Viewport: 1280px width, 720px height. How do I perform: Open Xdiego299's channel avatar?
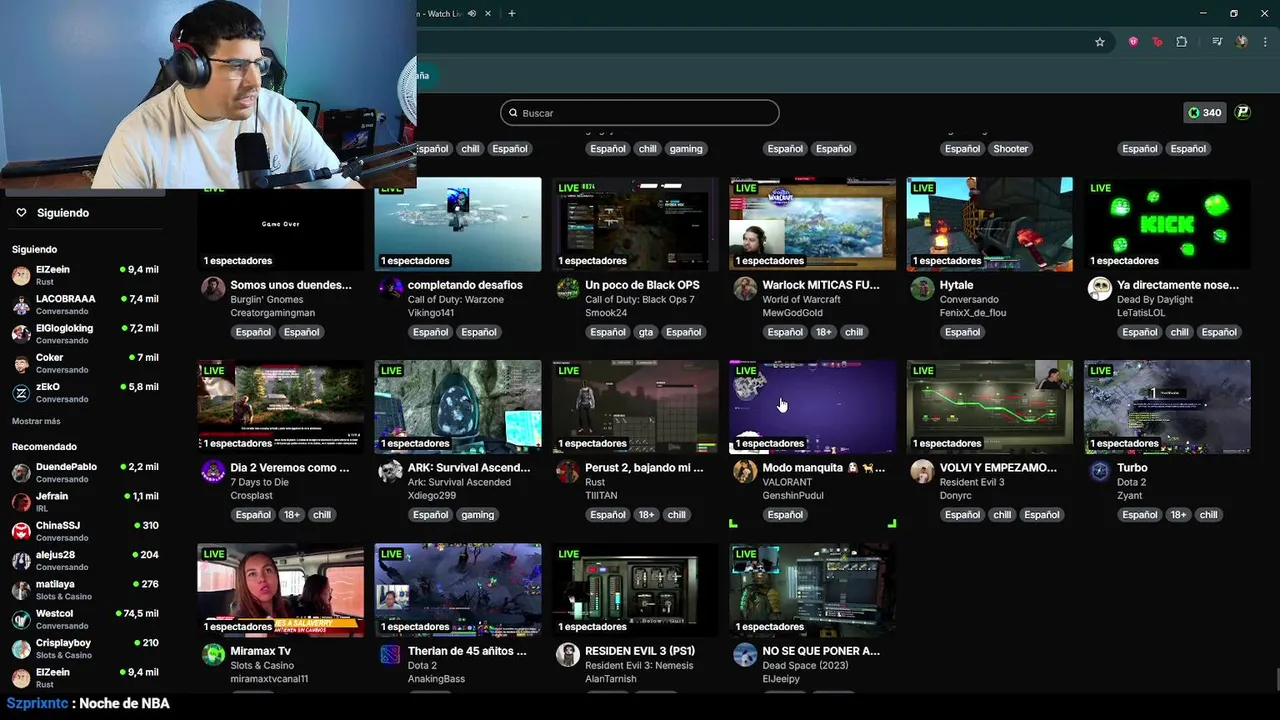pos(390,472)
